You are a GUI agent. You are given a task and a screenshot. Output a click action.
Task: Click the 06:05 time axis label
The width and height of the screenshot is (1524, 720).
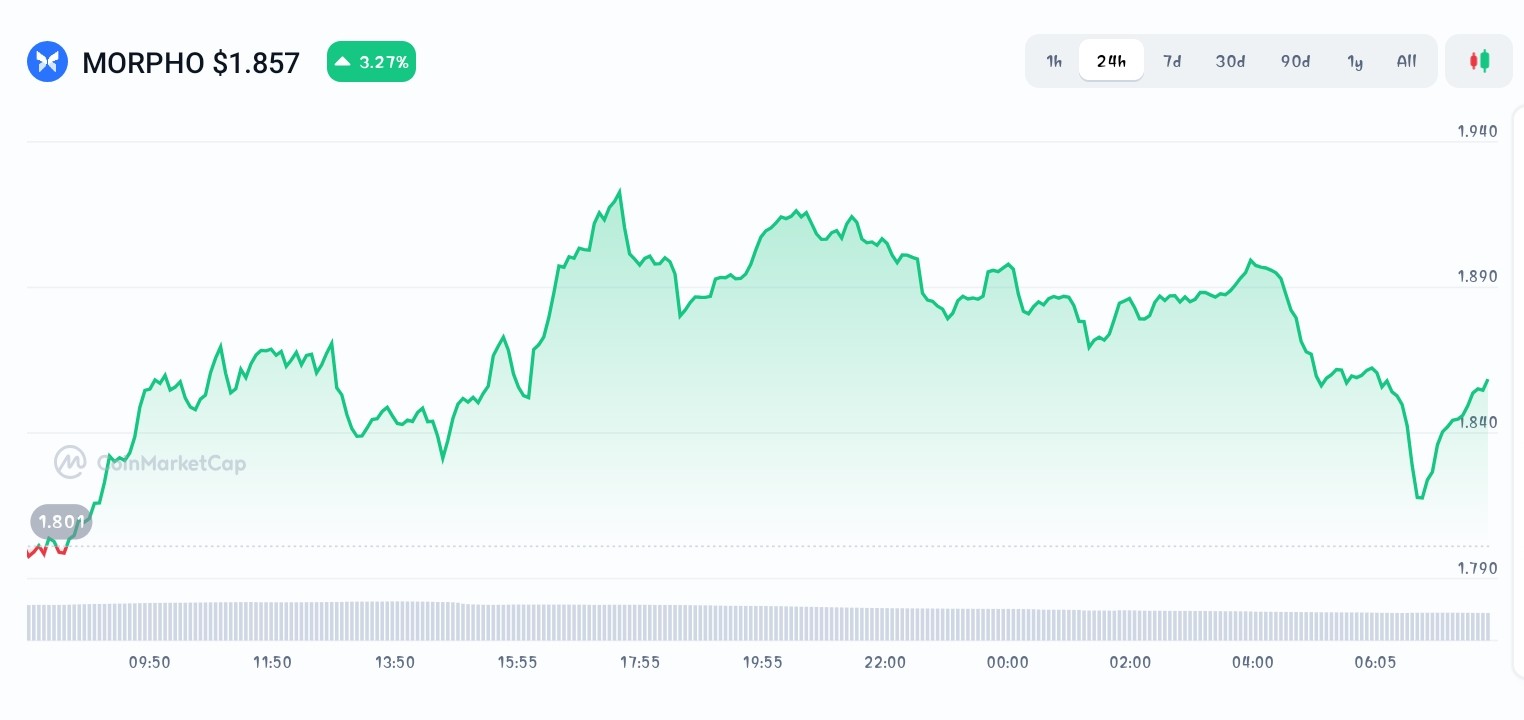1375,662
